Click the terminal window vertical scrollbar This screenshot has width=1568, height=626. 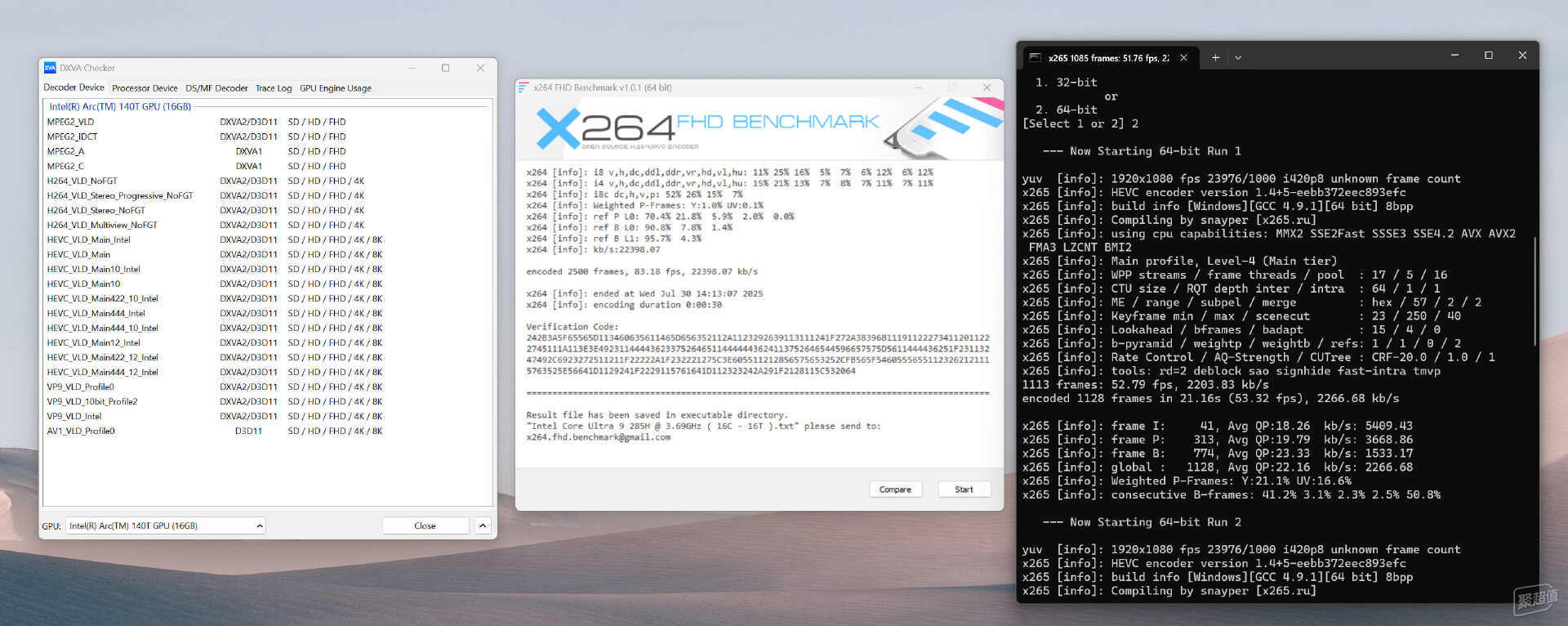1535,291
